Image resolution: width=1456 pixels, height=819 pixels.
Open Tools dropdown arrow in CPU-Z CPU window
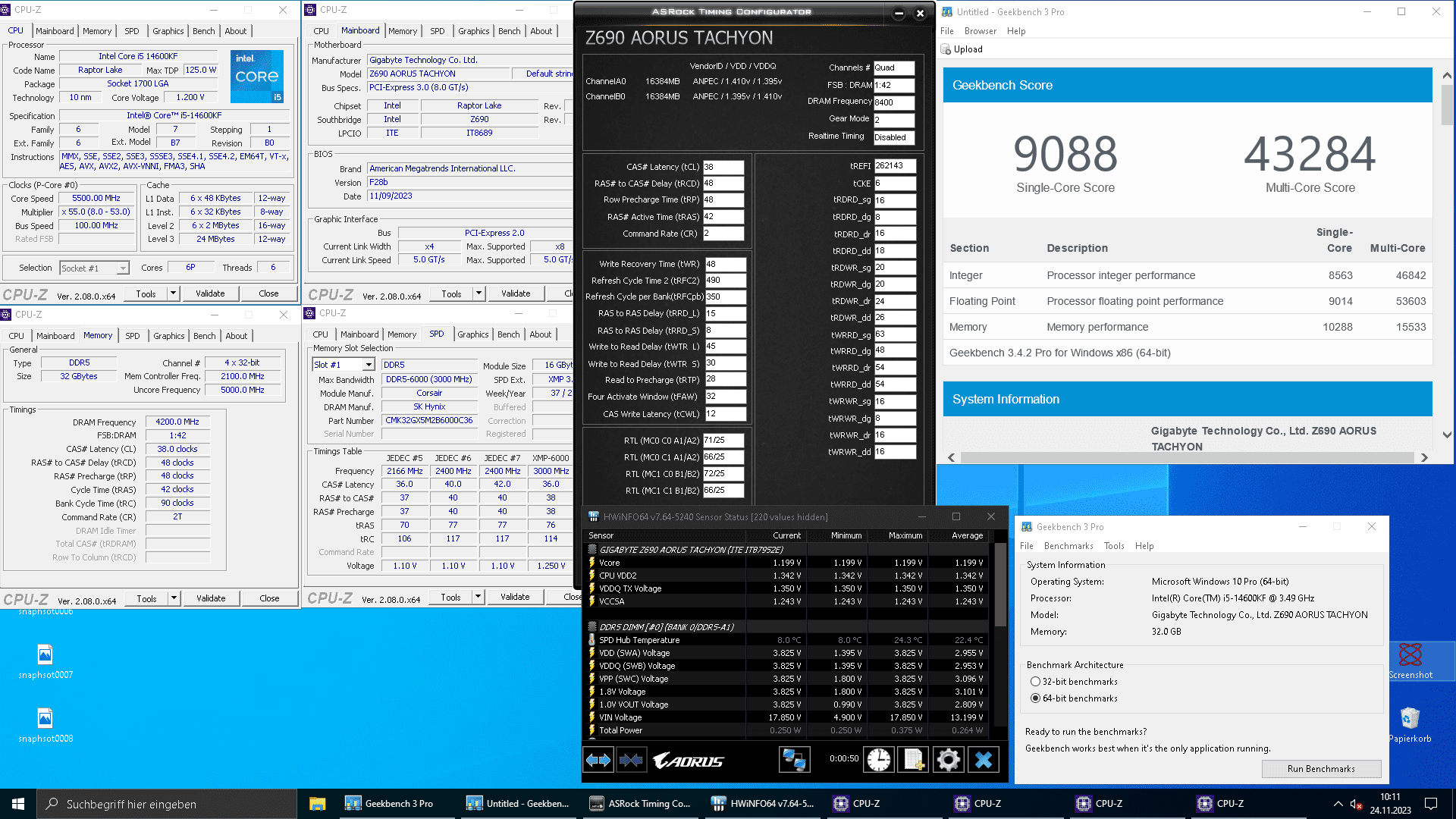[173, 293]
